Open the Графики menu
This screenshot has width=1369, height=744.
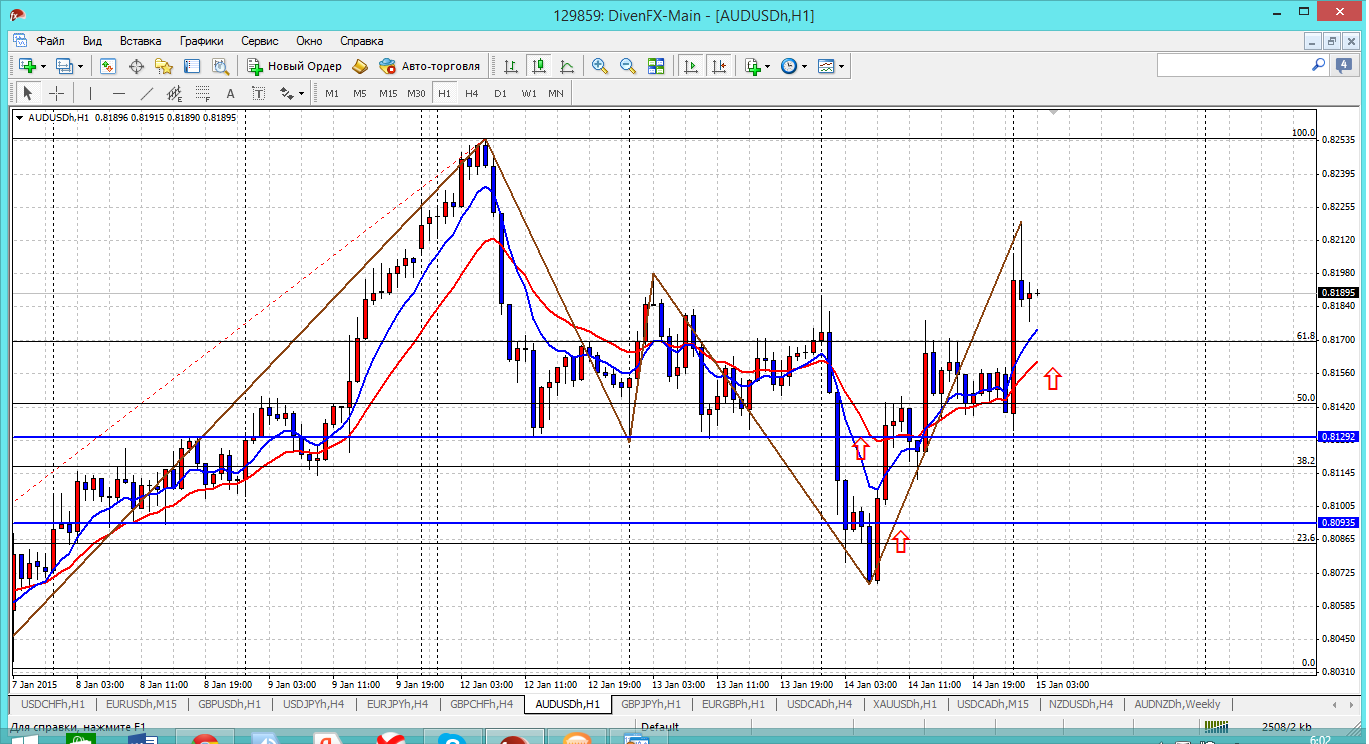[201, 41]
